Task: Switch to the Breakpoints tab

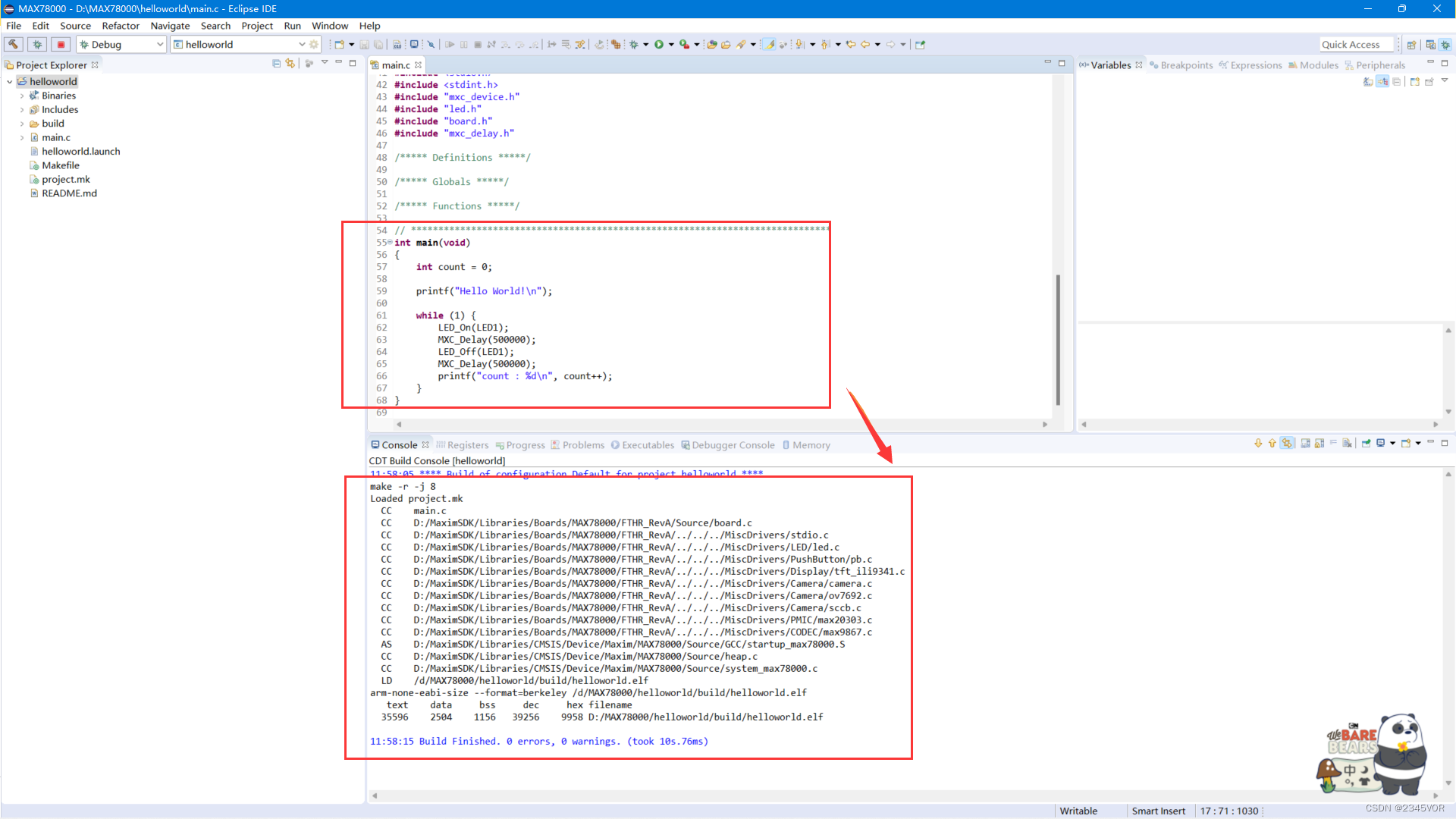Action: (x=1181, y=65)
